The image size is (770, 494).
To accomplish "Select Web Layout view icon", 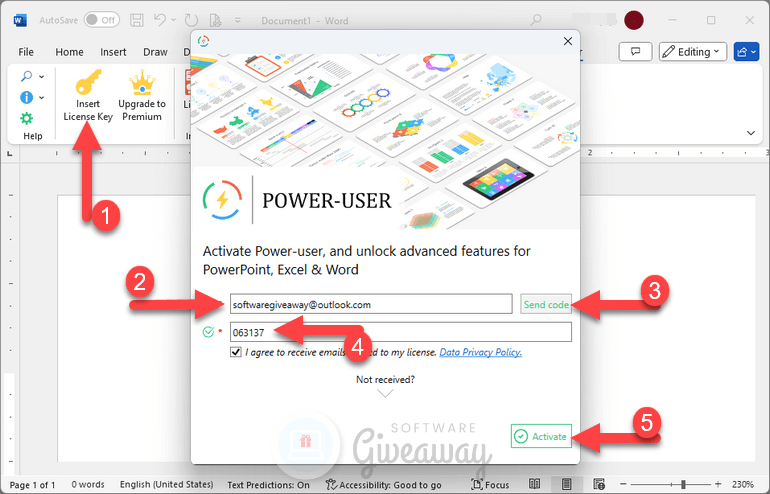I will [x=599, y=485].
